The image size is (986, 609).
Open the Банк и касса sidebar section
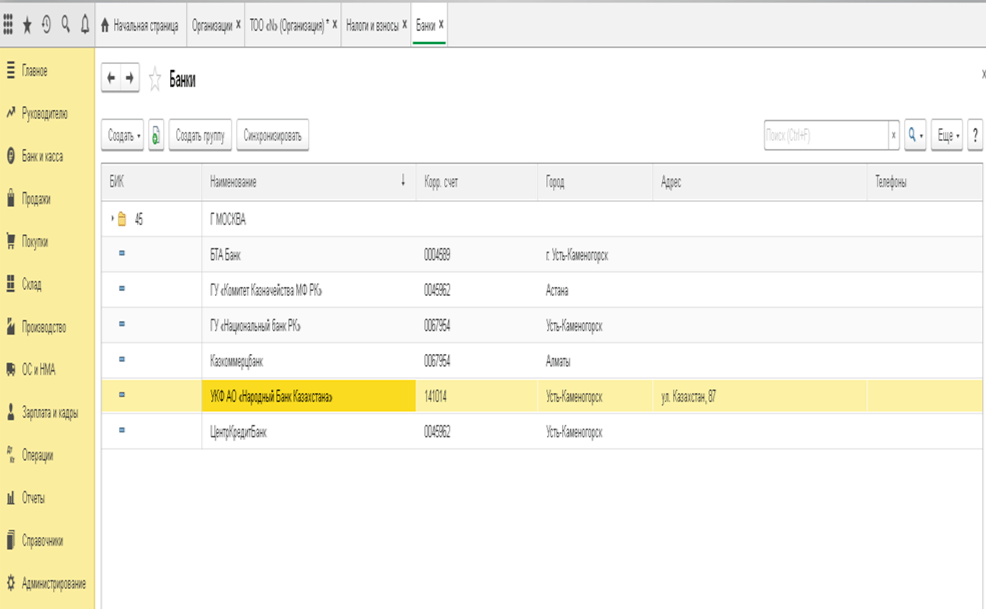tap(42, 157)
